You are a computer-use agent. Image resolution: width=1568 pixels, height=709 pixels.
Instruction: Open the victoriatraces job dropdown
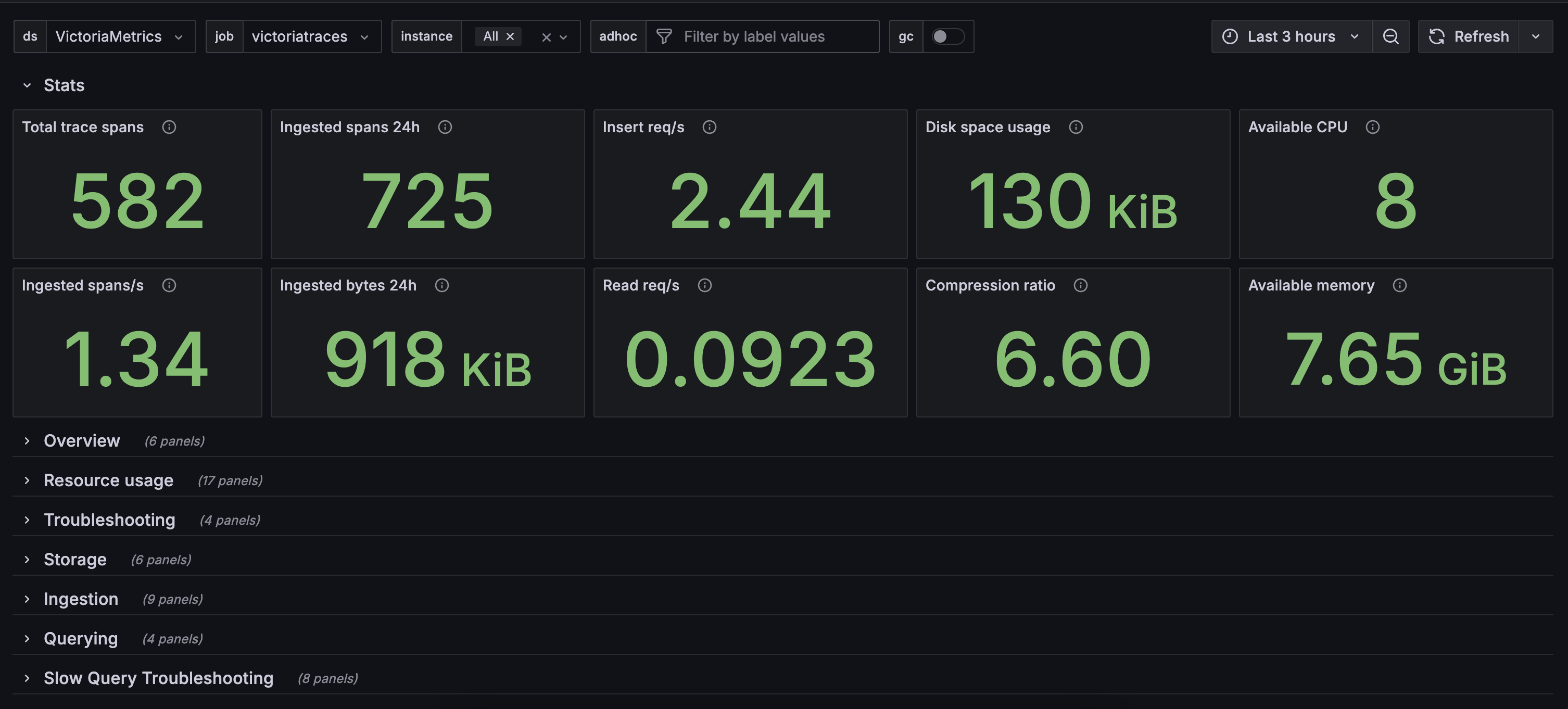coord(310,36)
